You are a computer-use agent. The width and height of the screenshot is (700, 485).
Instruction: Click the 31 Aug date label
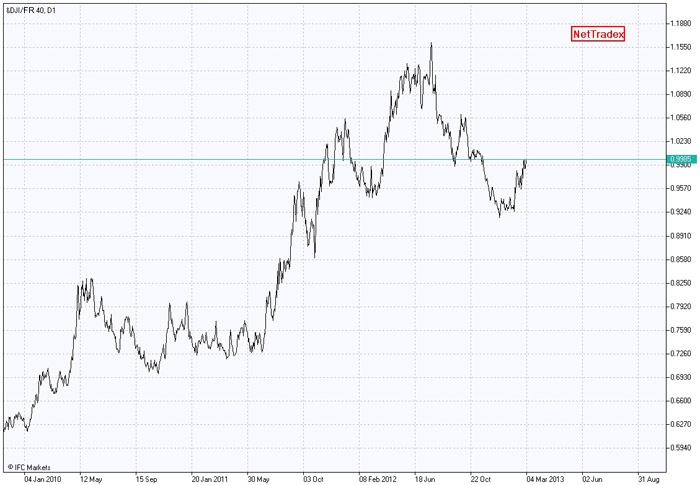[651, 478]
